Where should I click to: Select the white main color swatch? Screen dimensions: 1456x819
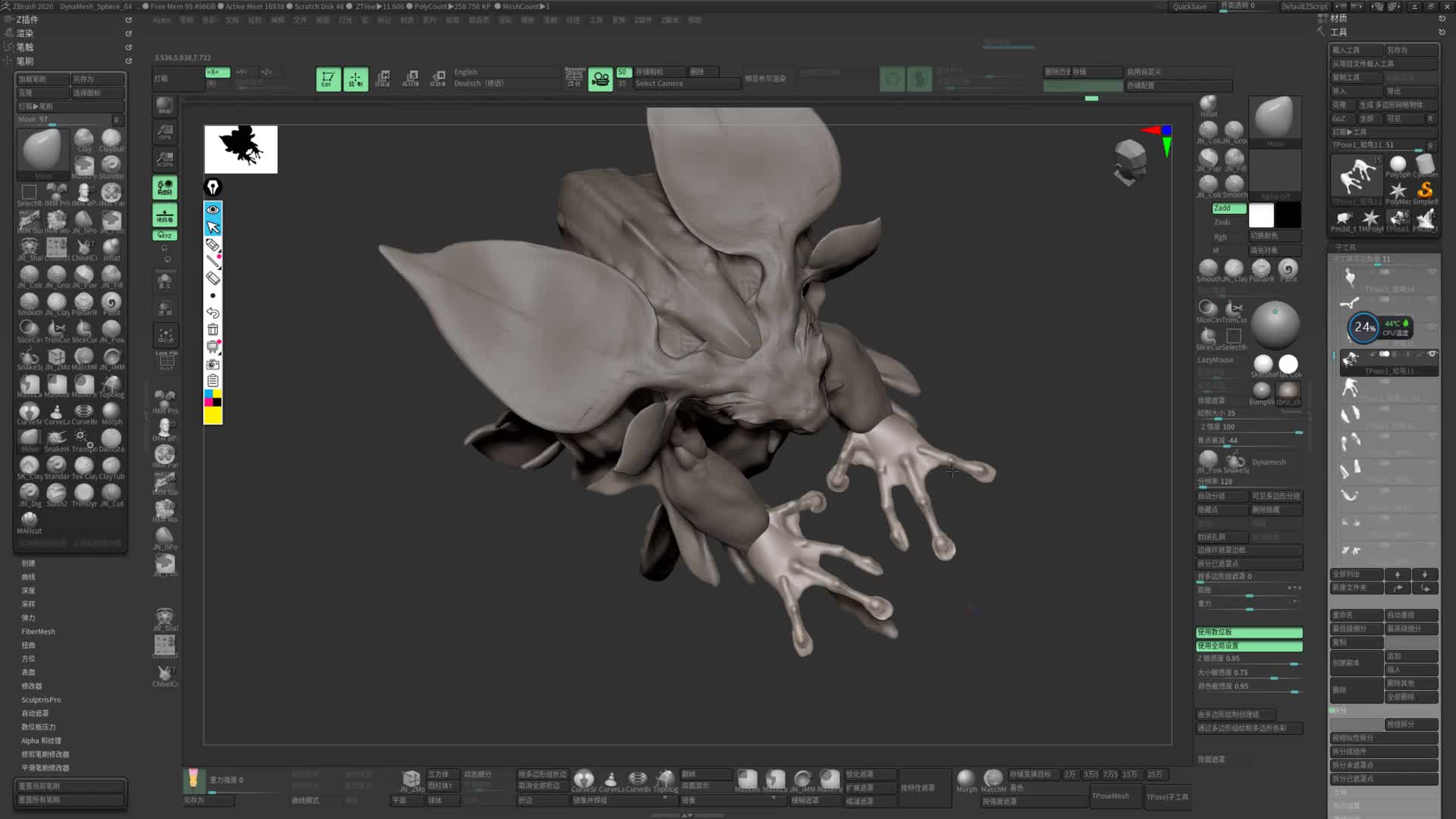(x=1261, y=215)
